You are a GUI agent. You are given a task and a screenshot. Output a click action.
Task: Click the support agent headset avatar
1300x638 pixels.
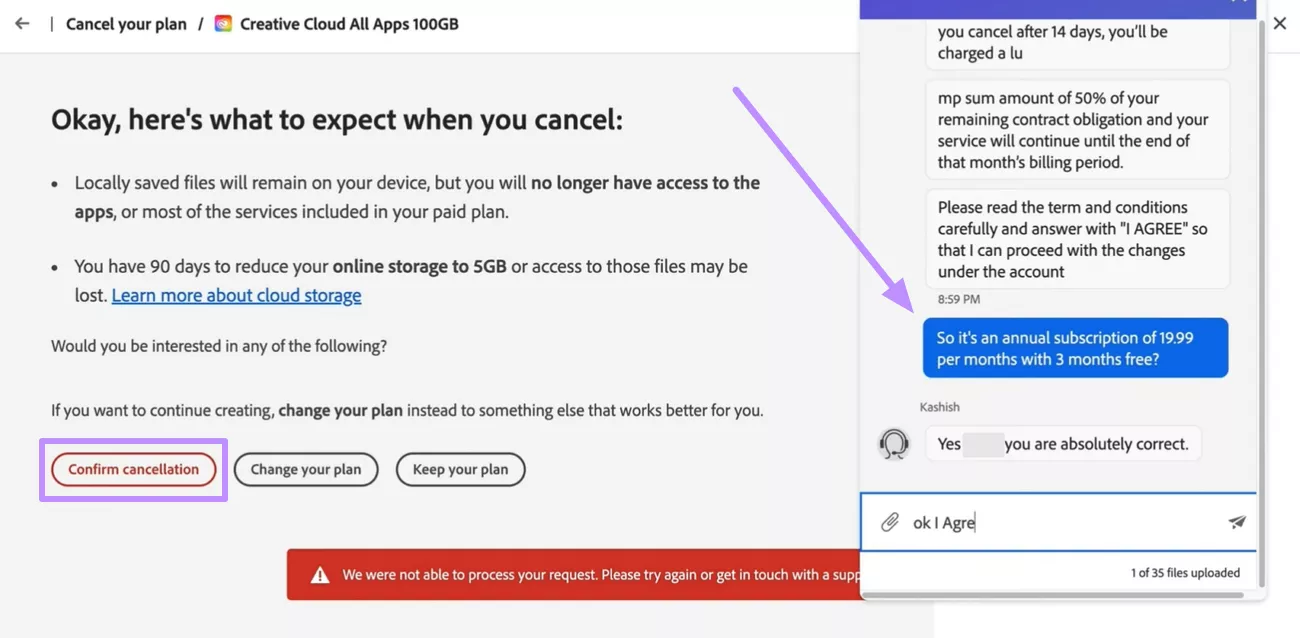coord(893,443)
